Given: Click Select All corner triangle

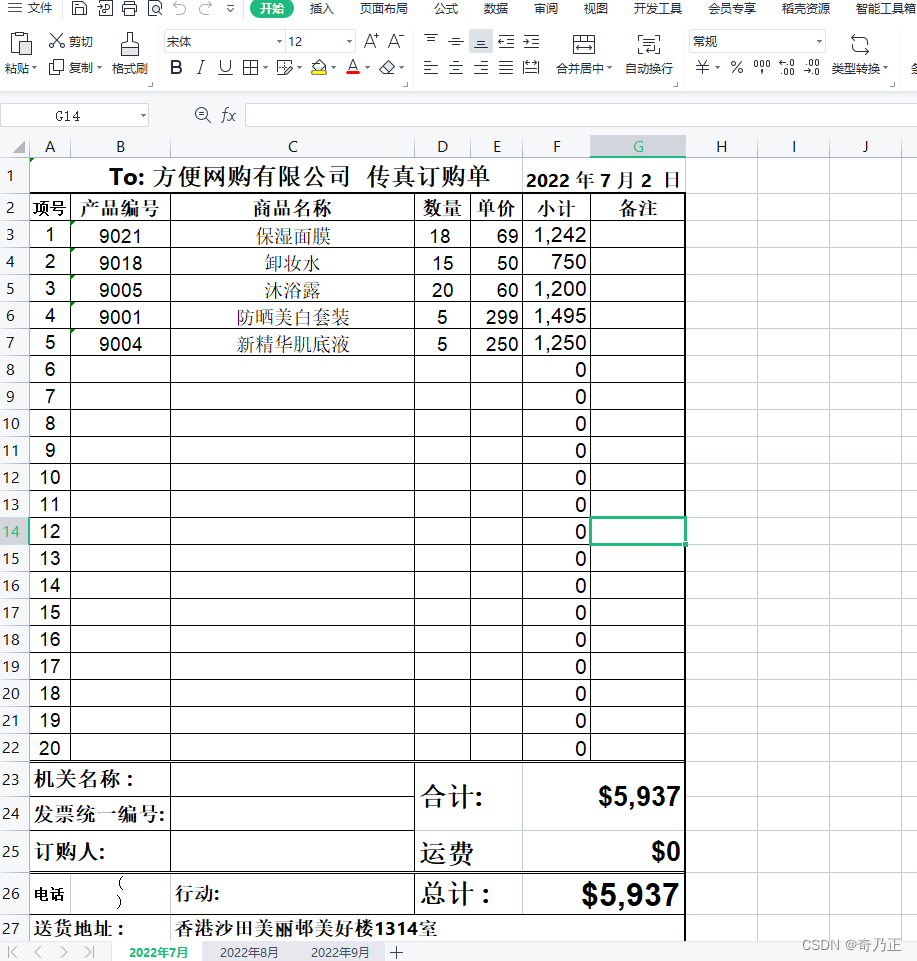Looking at the screenshot, I should 19,146.
